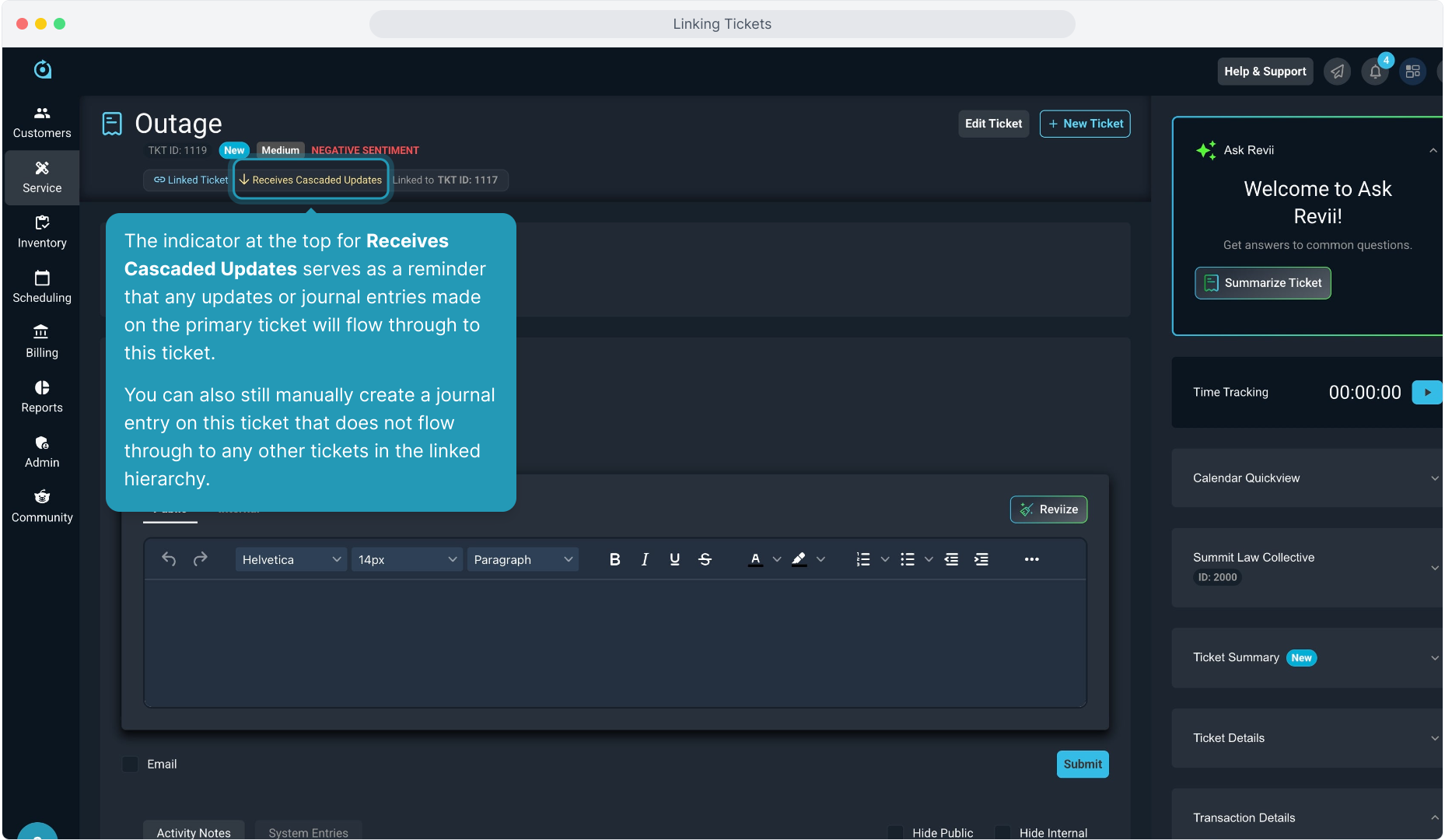The width and height of the screenshot is (1445, 840).
Task: Enable the Email checkbox
Action: 131,765
